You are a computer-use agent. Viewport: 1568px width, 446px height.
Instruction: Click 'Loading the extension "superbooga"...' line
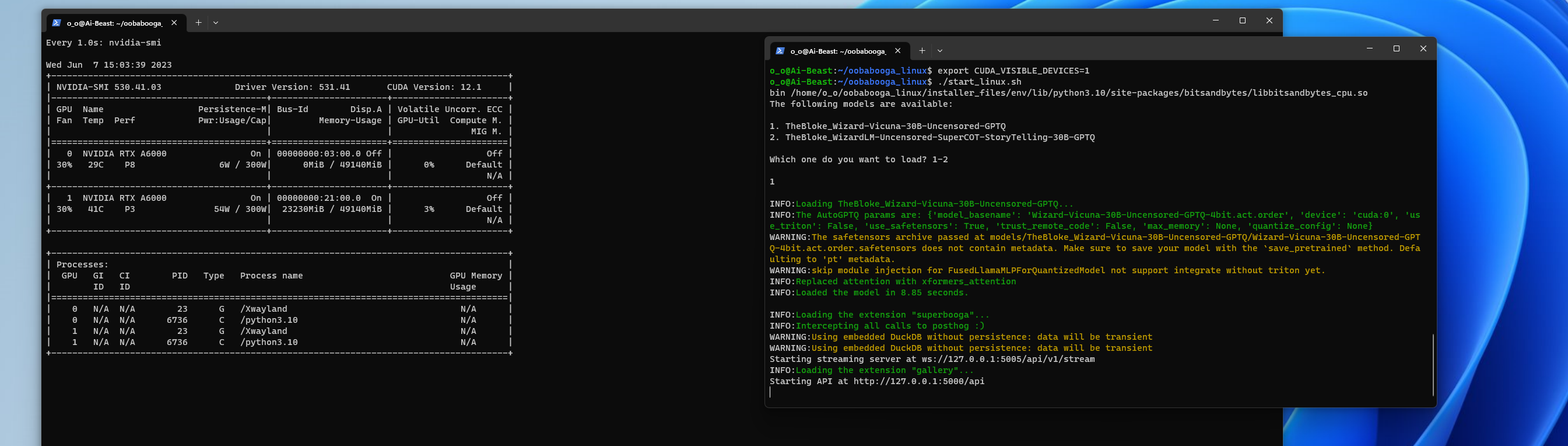pos(892,315)
